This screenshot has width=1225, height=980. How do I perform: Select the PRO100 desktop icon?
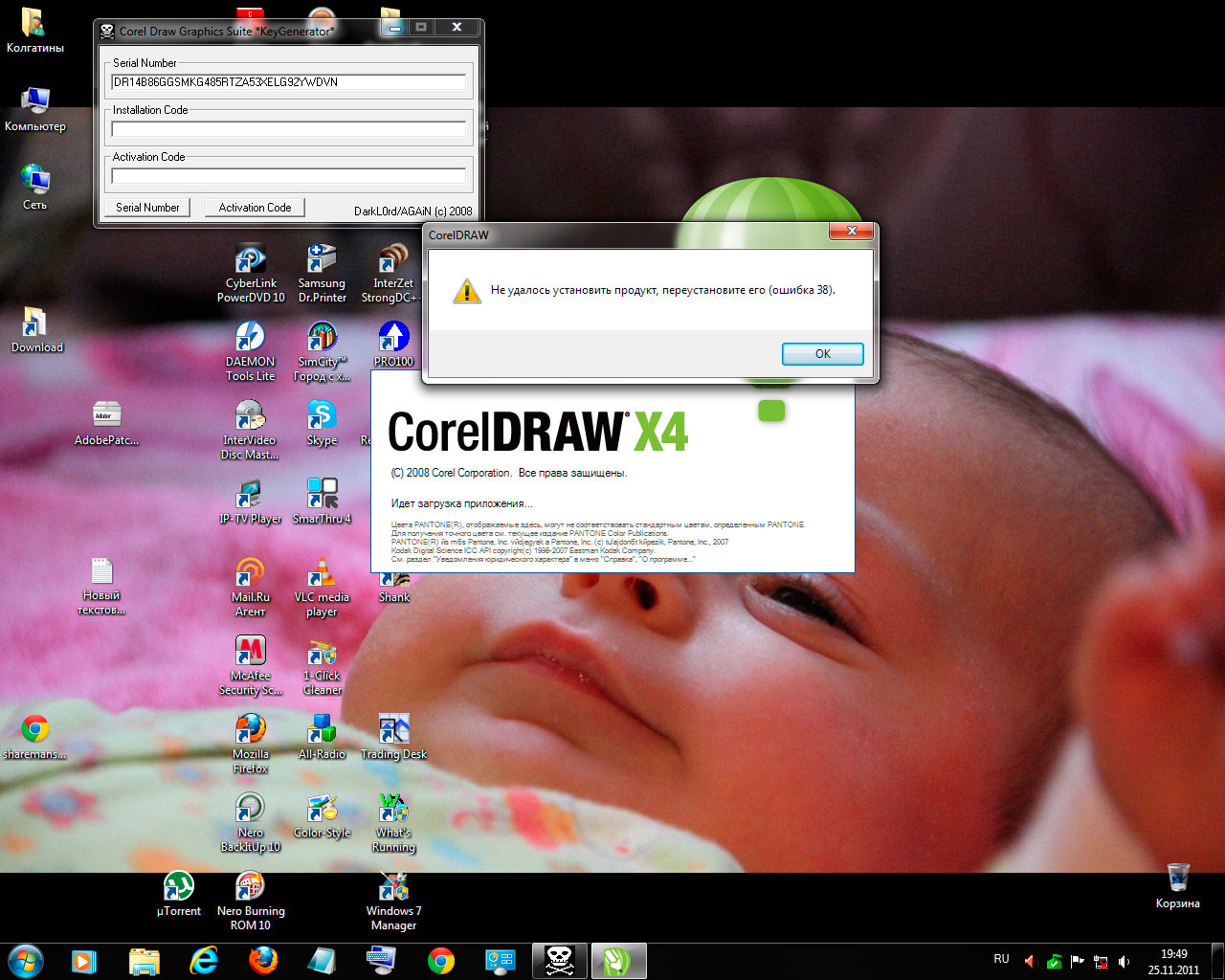click(x=393, y=345)
